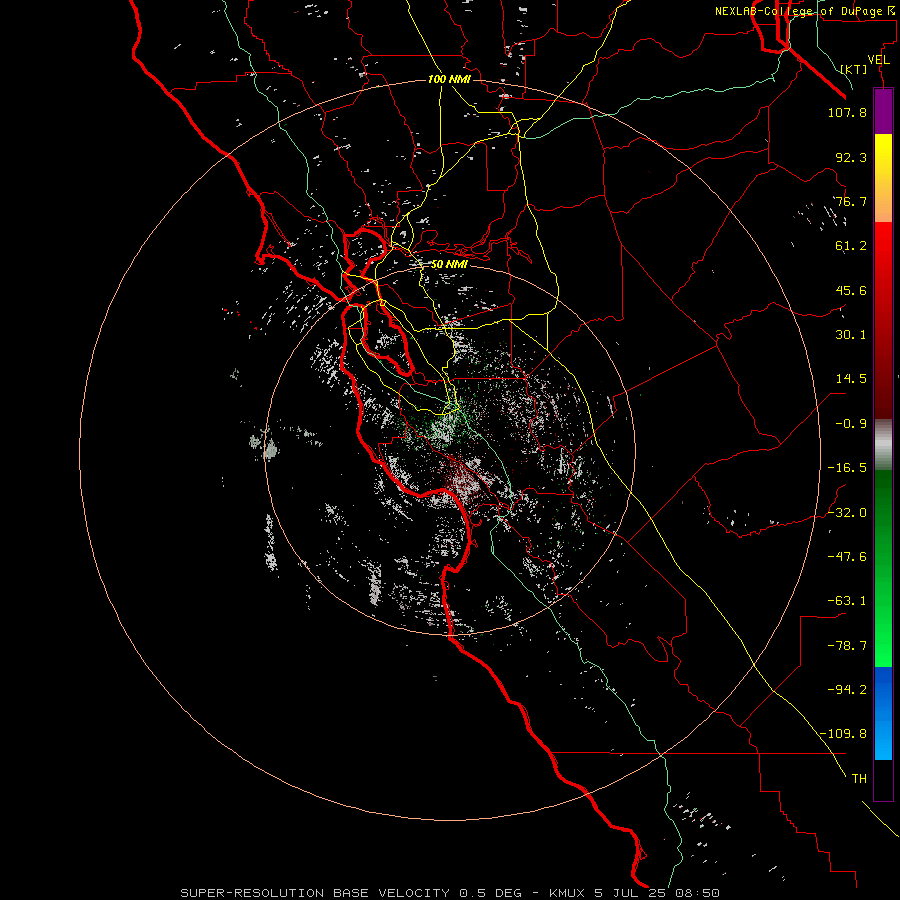Viewport: 900px width, 900px height.
Task: Click the [KT] units label
Action: tap(854, 69)
